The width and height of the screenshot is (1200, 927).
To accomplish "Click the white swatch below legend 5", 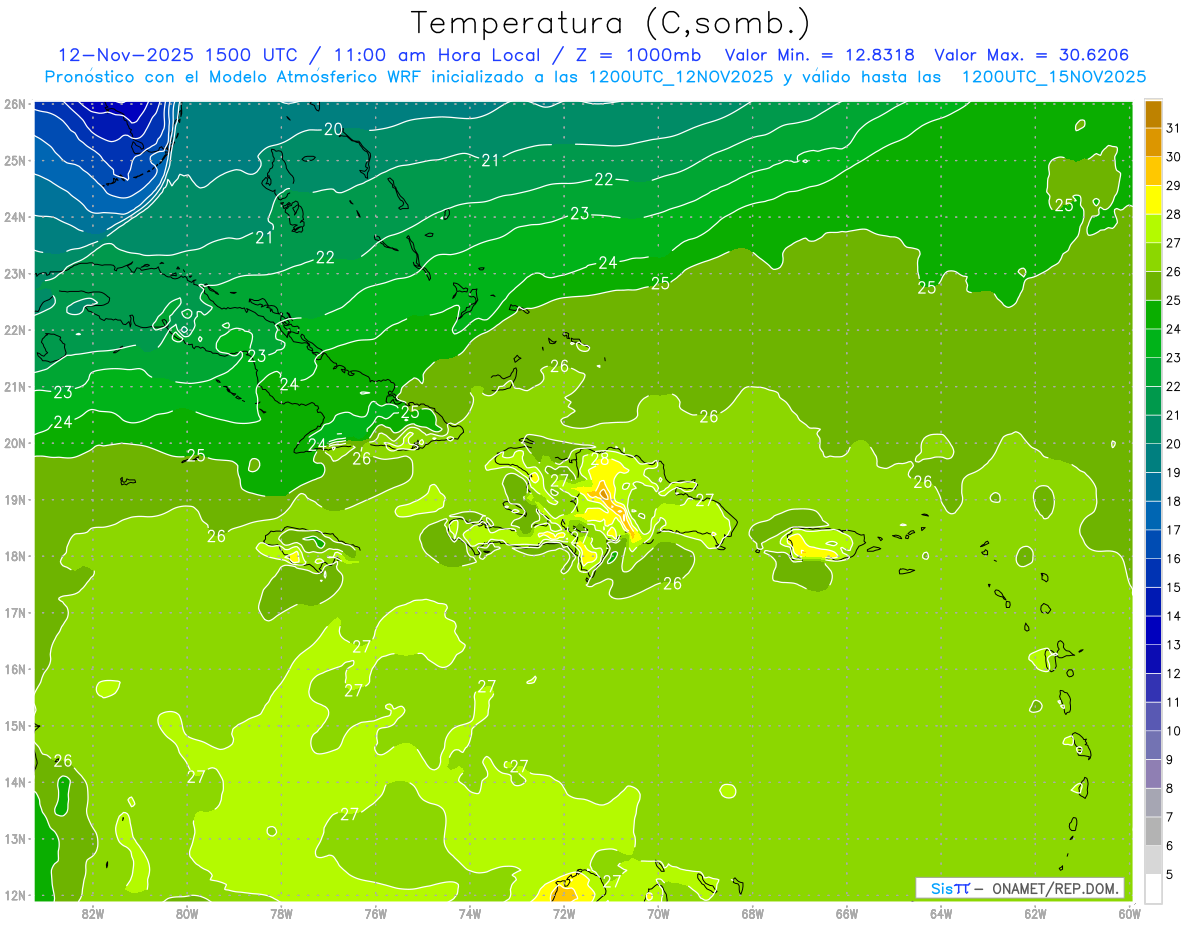I will (x=1153, y=888).
